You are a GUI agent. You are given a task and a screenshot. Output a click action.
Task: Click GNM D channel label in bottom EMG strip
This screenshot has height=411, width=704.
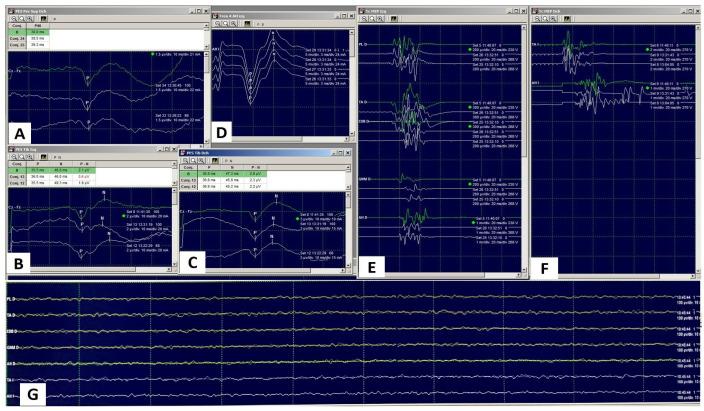[x=12, y=347]
